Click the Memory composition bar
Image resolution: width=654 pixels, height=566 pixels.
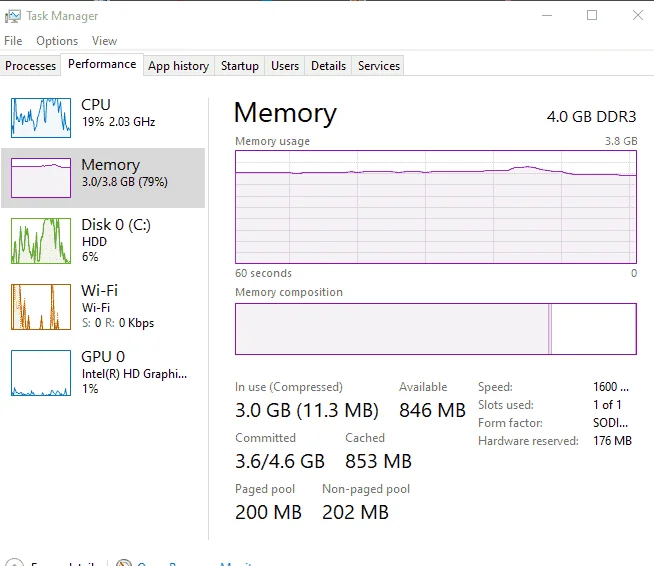pyautogui.click(x=436, y=329)
